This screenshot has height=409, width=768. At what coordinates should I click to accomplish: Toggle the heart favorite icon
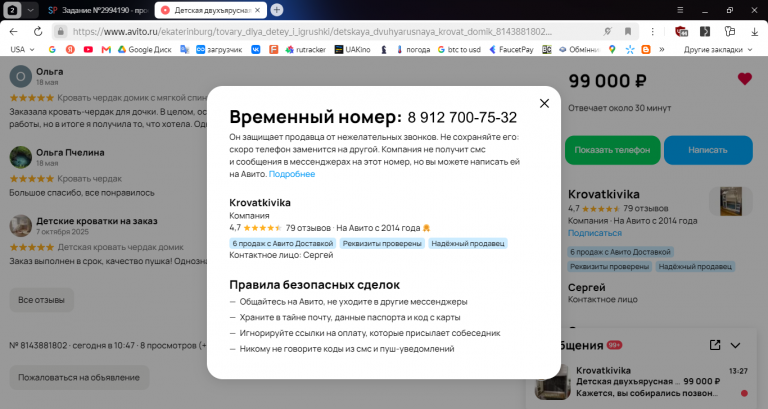coord(744,79)
